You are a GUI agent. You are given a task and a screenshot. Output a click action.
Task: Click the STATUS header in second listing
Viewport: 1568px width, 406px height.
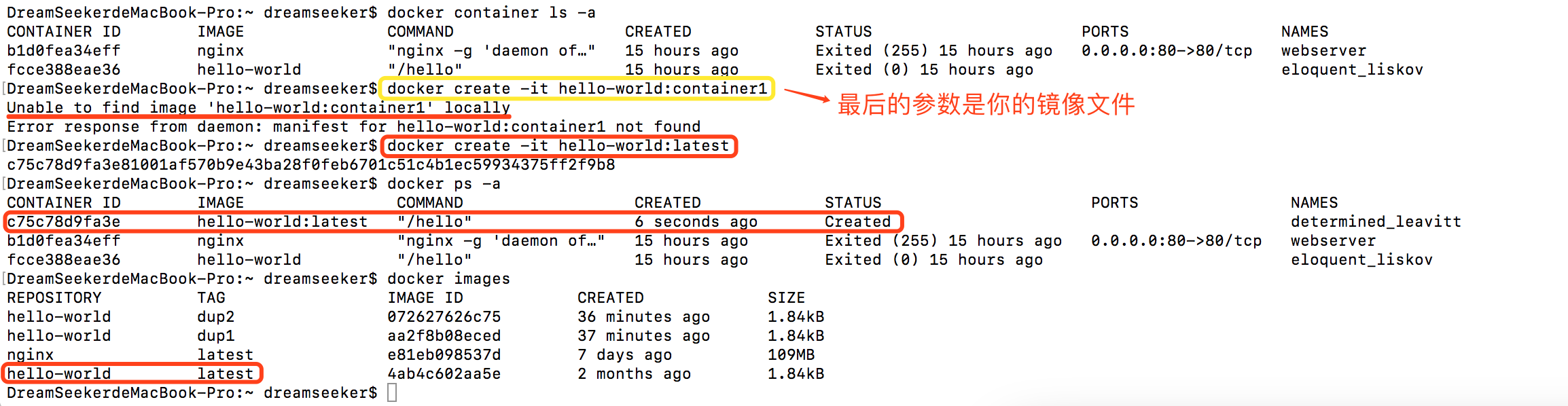click(x=853, y=202)
